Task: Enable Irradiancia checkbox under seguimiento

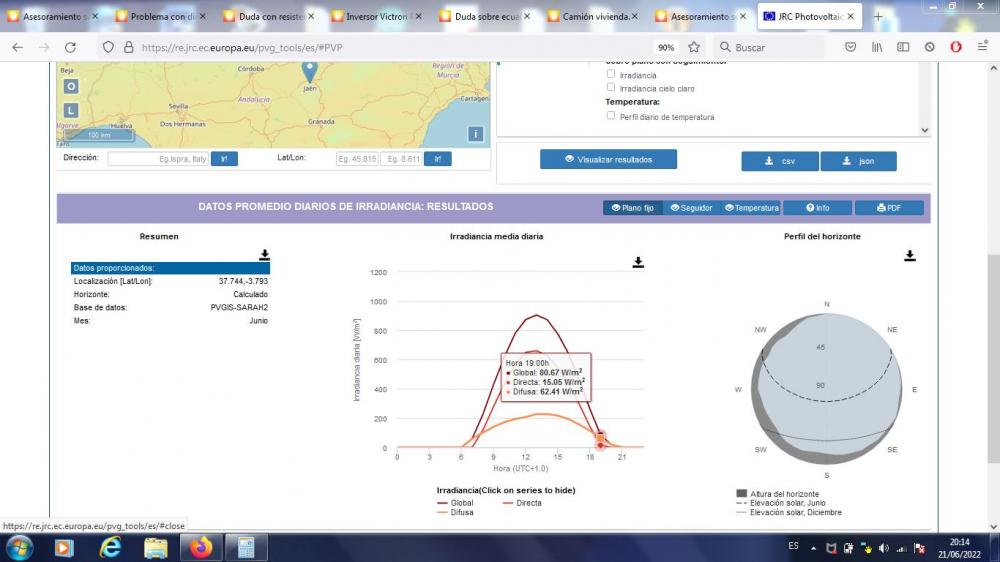Action: coord(611,74)
